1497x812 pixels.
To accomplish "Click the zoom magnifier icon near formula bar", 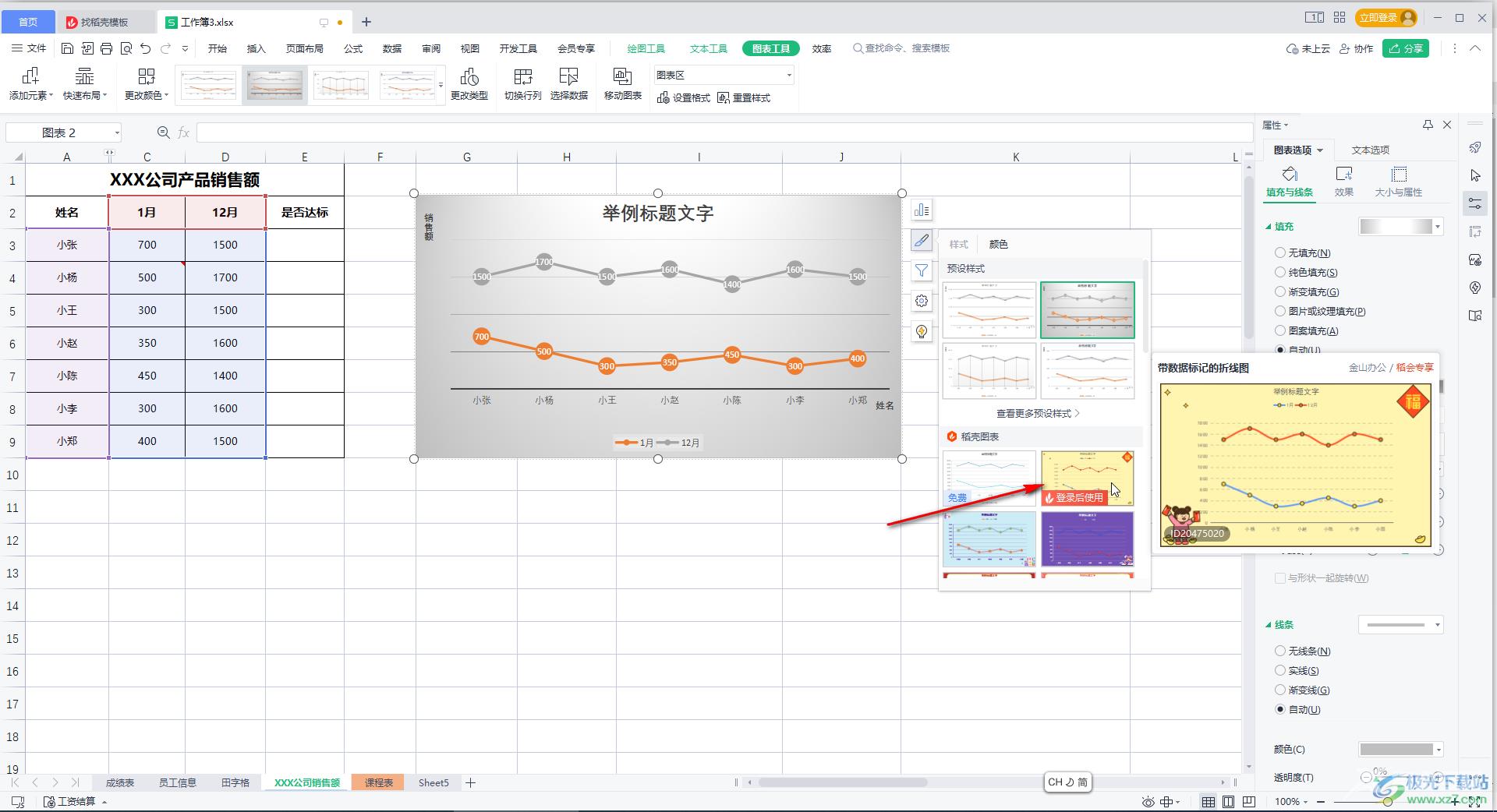I will pyautogui.click(x=163, y=132).
